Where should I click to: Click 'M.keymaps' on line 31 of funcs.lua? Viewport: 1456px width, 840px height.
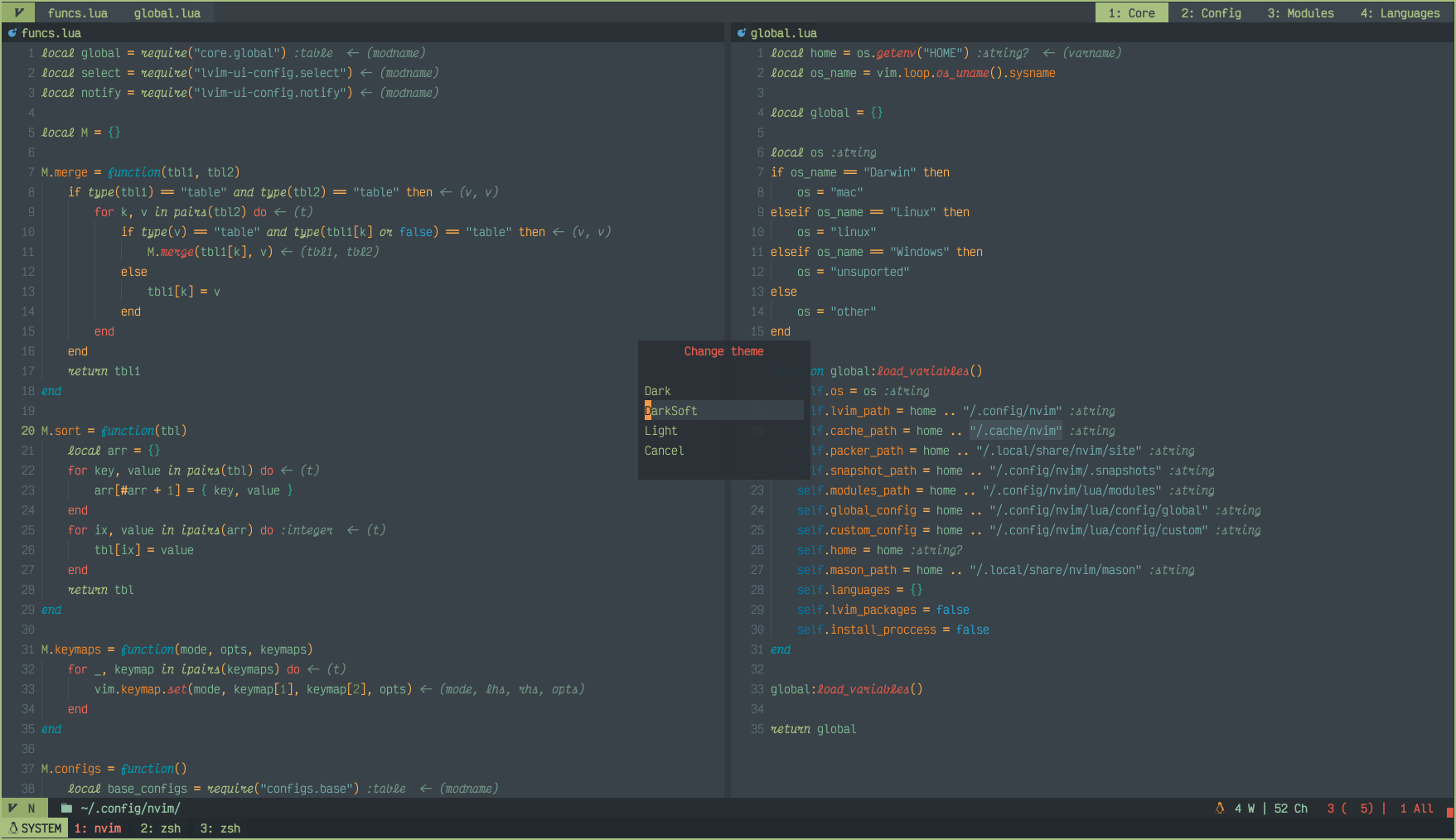point(71,649)
